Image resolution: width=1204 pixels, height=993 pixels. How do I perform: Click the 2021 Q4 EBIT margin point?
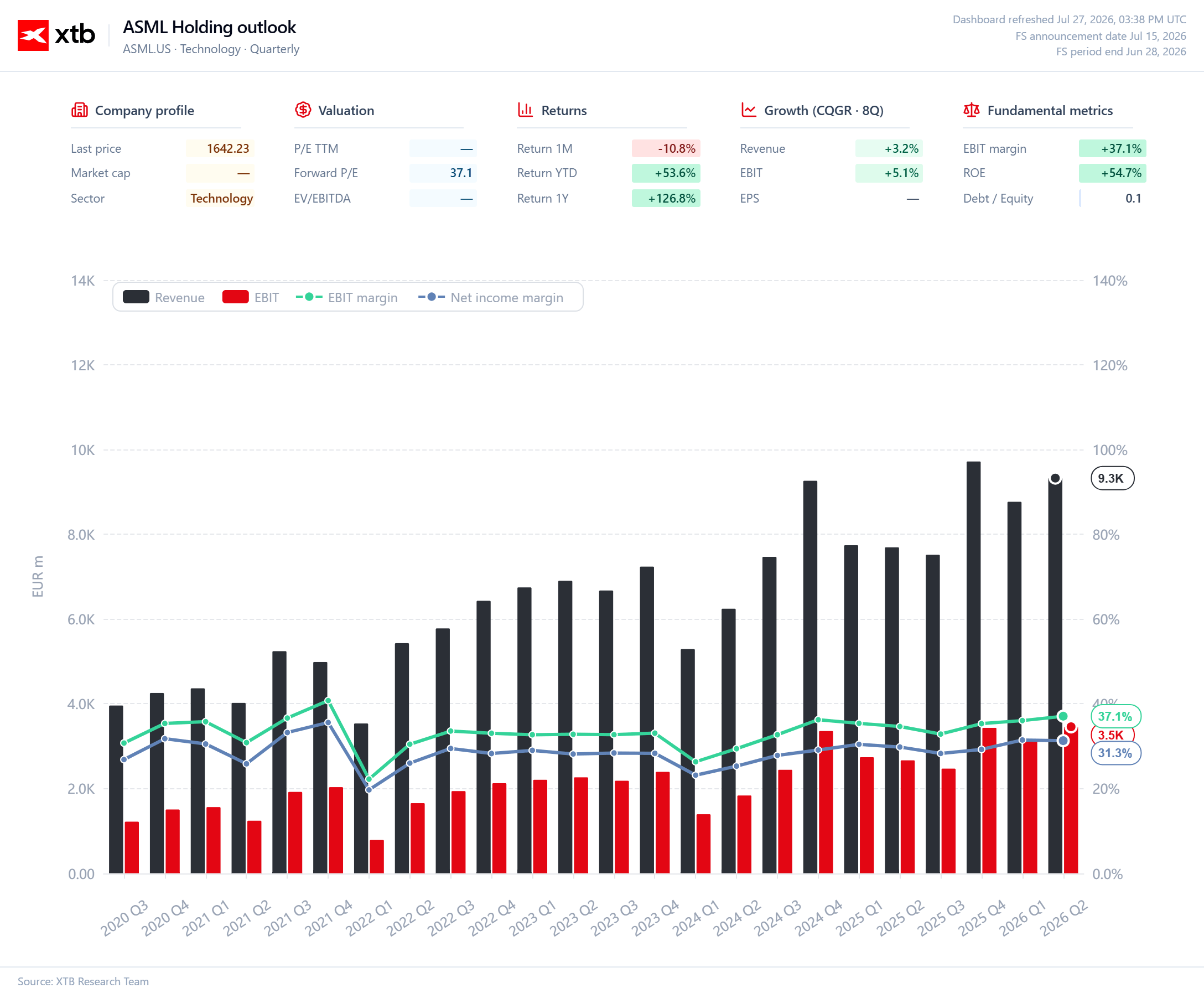click(x=328, y=701)
